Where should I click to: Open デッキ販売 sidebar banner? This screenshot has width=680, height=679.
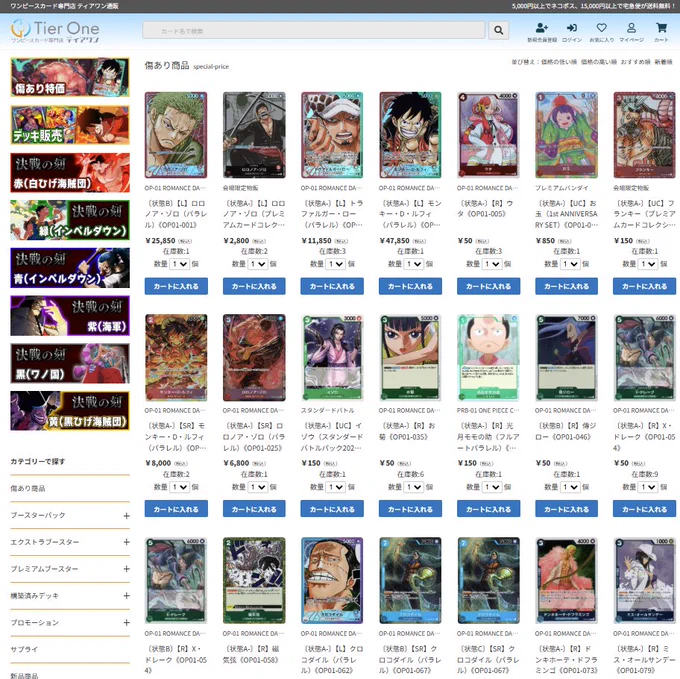tap(70, 125)
